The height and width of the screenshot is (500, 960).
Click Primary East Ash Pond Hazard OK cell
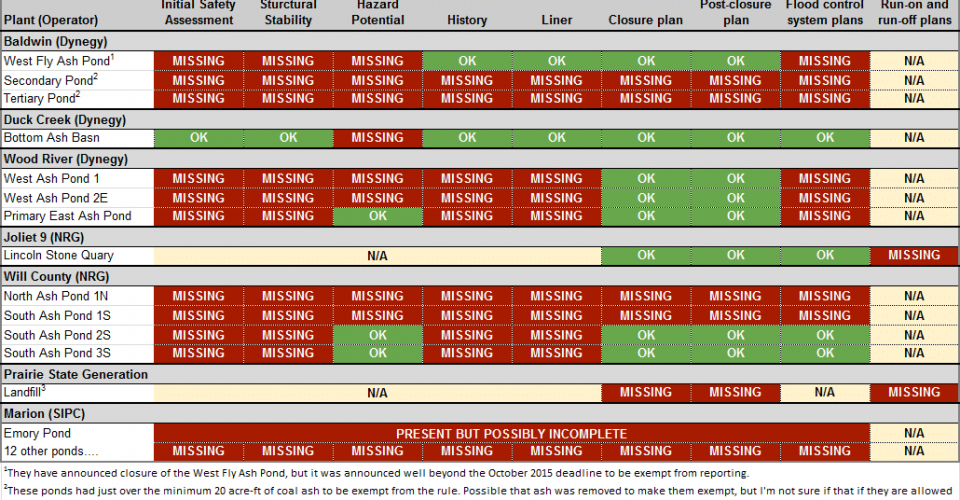pos(378,215)
